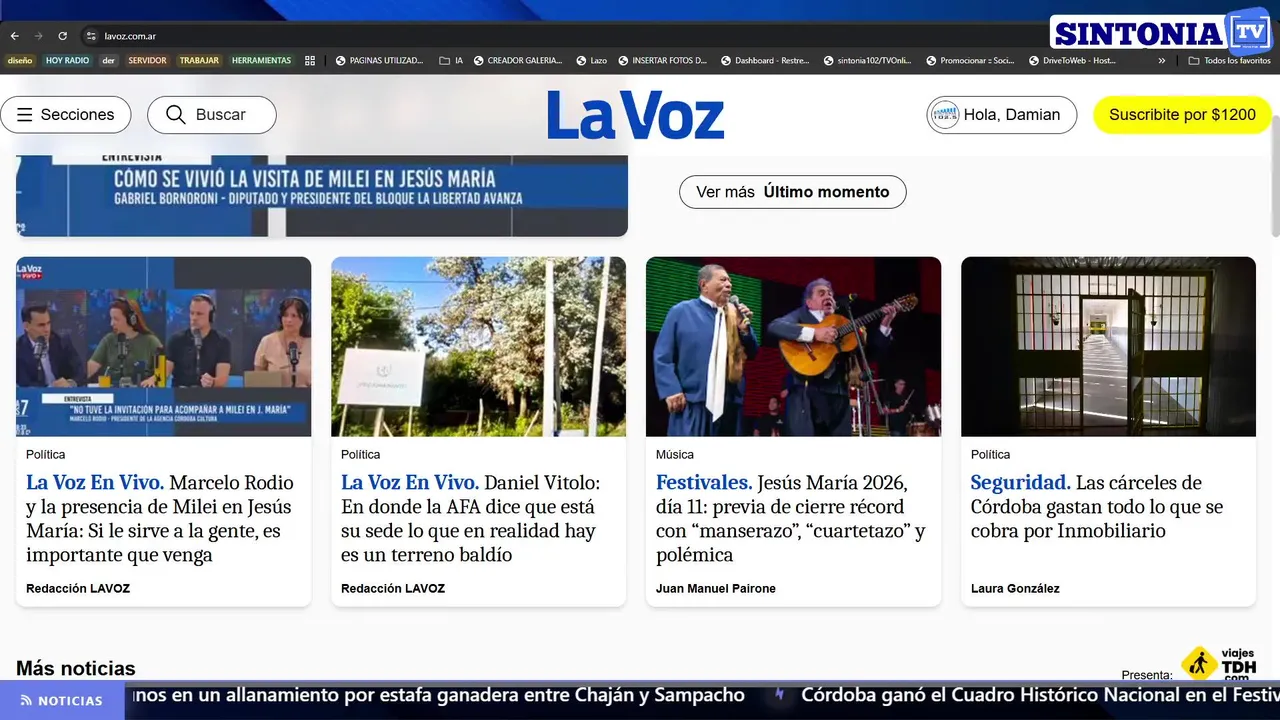Open 'CREADOR GALERIA...' bookmark

point(518,61)
